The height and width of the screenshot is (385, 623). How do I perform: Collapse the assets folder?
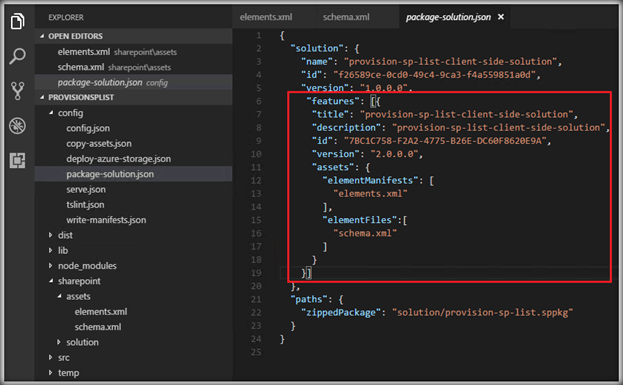(59, 296)
